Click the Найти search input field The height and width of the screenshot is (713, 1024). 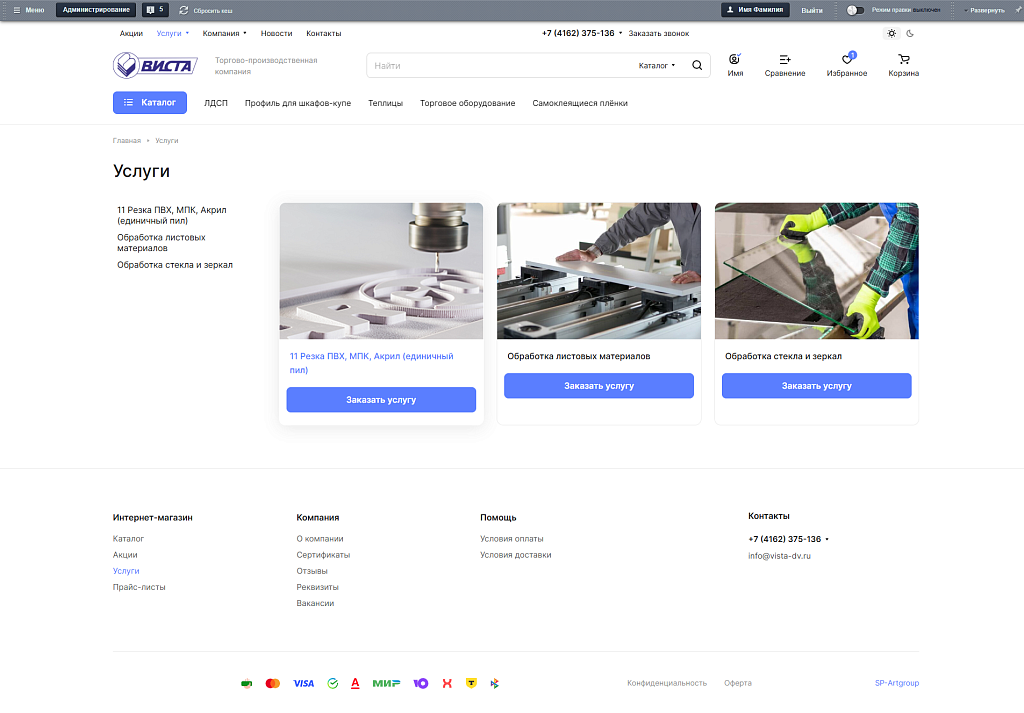click(x=500, y=65)
